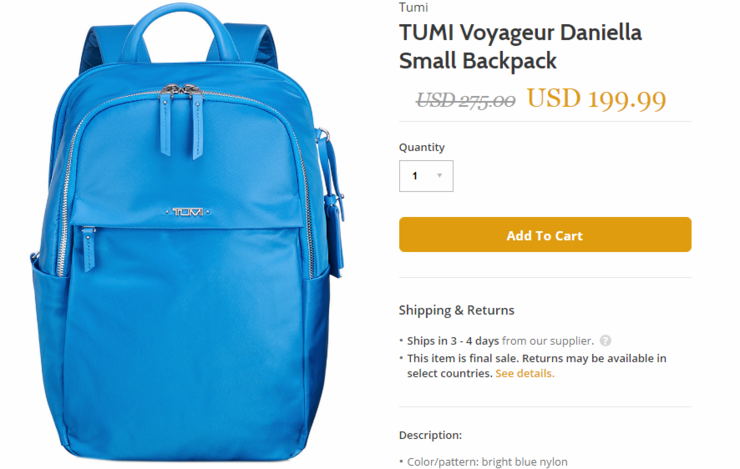Click the top double zipper pulls on backpack
The width and height of the screenshot is (740, 469).
182,120
